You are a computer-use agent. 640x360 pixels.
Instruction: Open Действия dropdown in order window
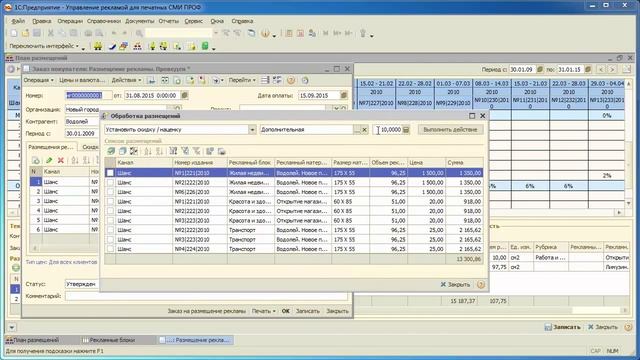[x=127, y=80]
